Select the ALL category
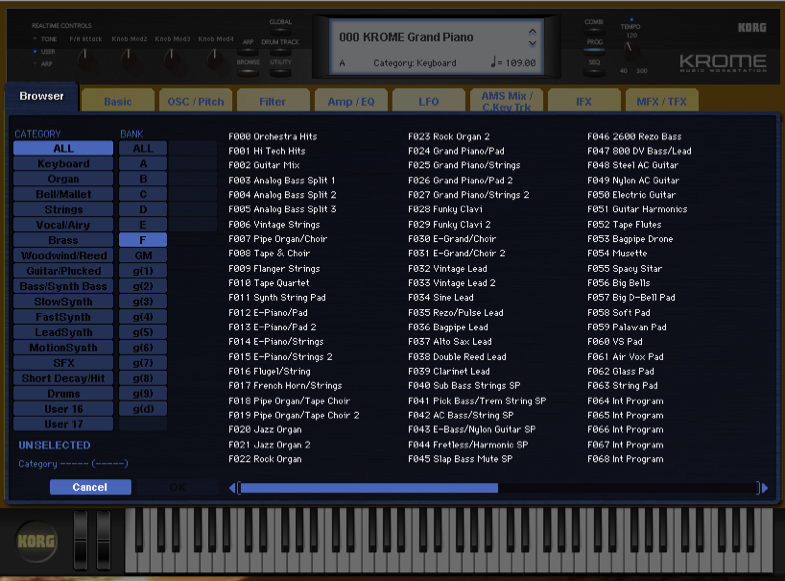The image size is (785, 581). (x=63, y=148)
